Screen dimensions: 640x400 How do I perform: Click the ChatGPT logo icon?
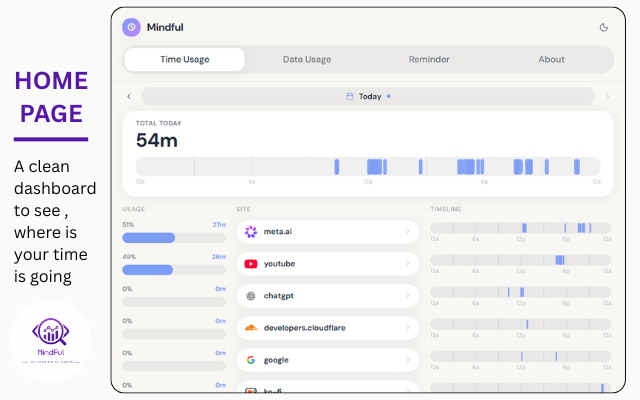click(251, 296)
